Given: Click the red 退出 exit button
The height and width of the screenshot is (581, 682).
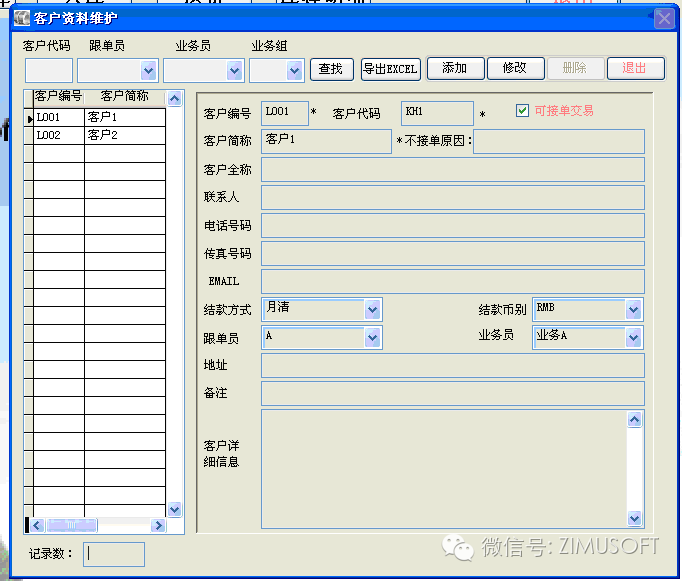Looking at the screenshot, I should (635, 68).
